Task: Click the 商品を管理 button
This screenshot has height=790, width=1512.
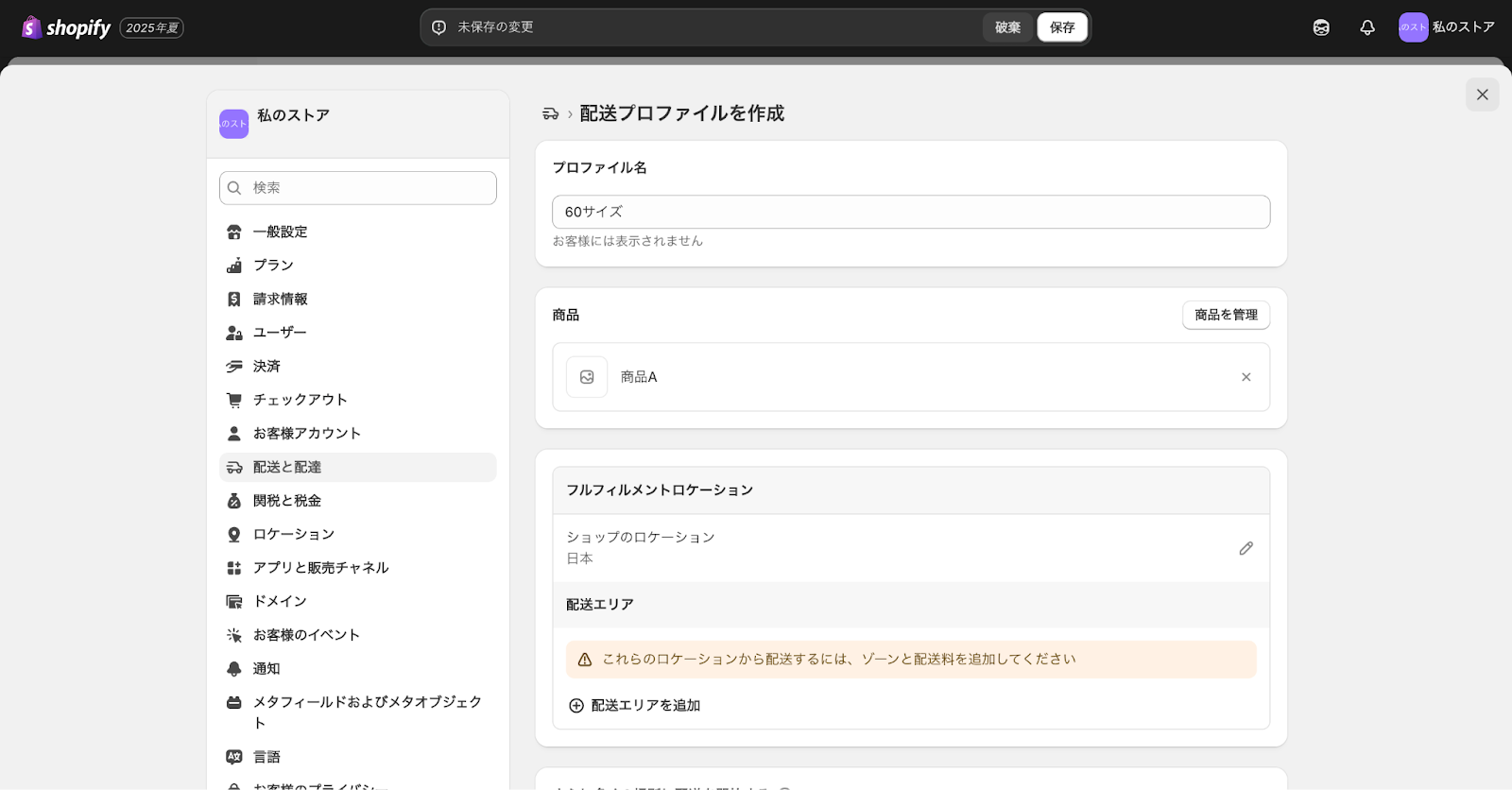Action: 1226,315
